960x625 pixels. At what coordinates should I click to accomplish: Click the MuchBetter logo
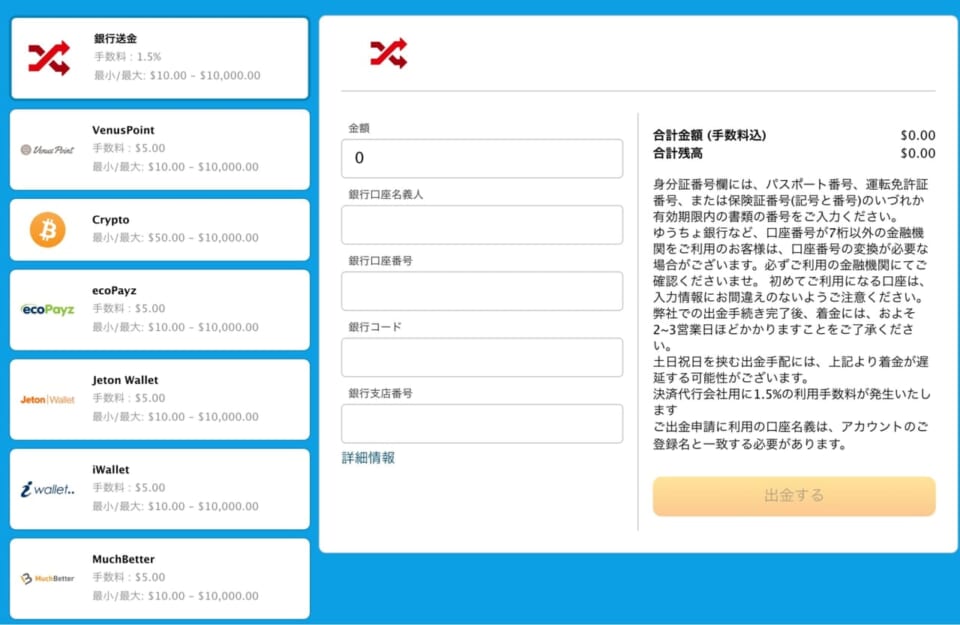pos(48,578)
